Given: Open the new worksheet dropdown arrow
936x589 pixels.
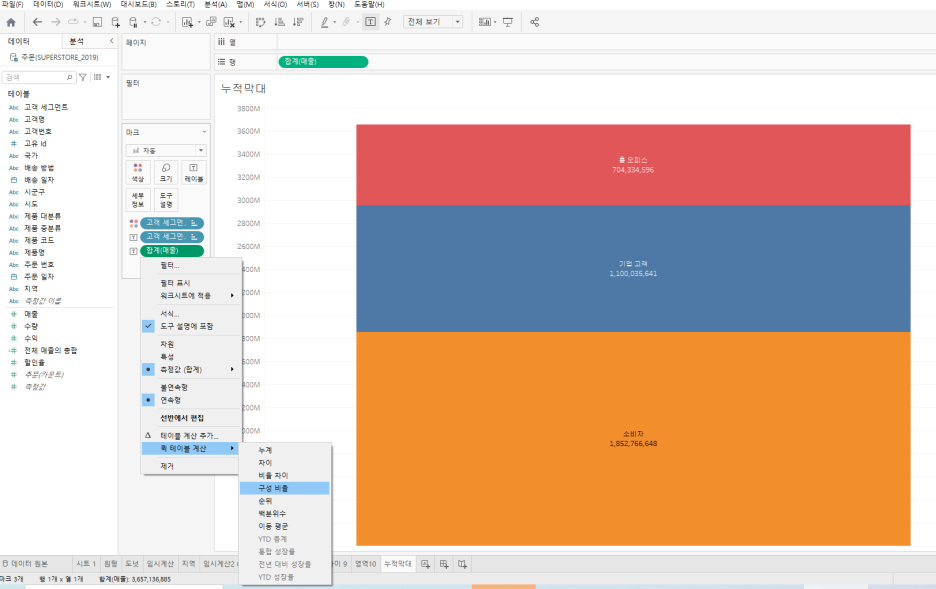Looking at the screenshot, I should (x=199, y=23).
